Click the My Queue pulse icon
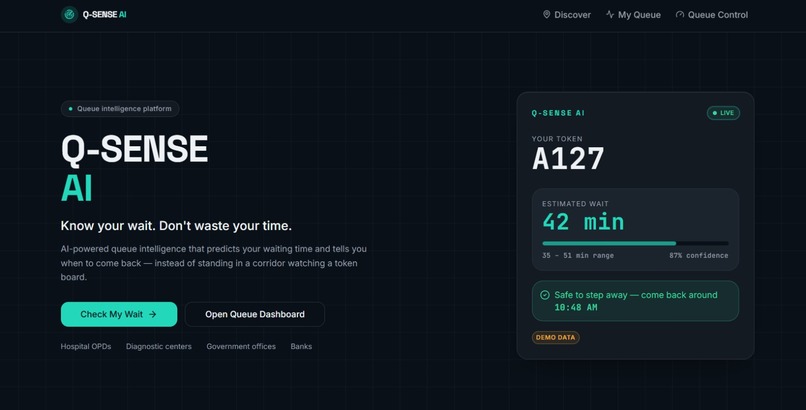The width and height of the screenshot is (806, 410). 610,14
